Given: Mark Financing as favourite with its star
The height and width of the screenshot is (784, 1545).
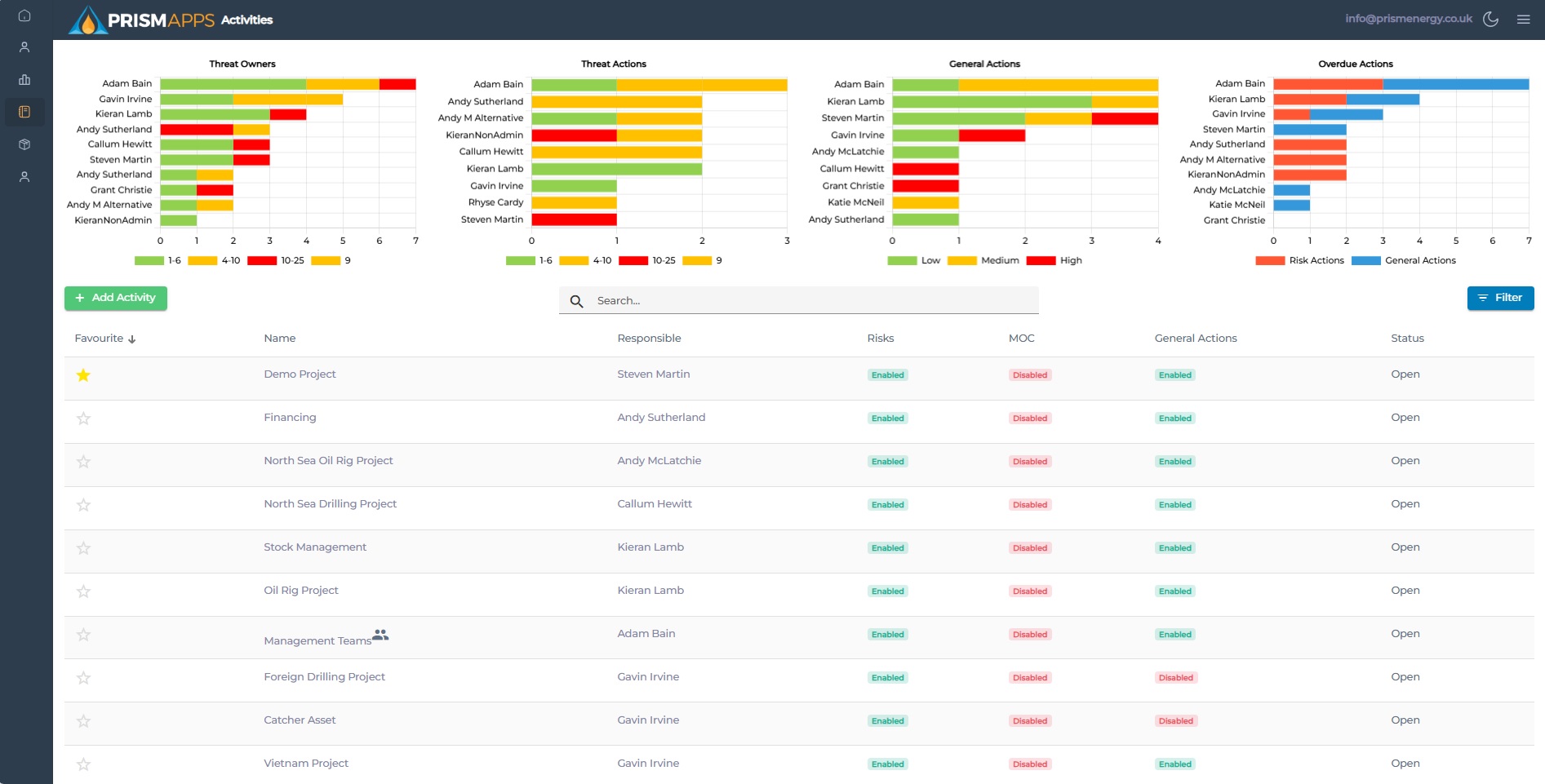Looking at the screenshot, I should click(83, 419).
